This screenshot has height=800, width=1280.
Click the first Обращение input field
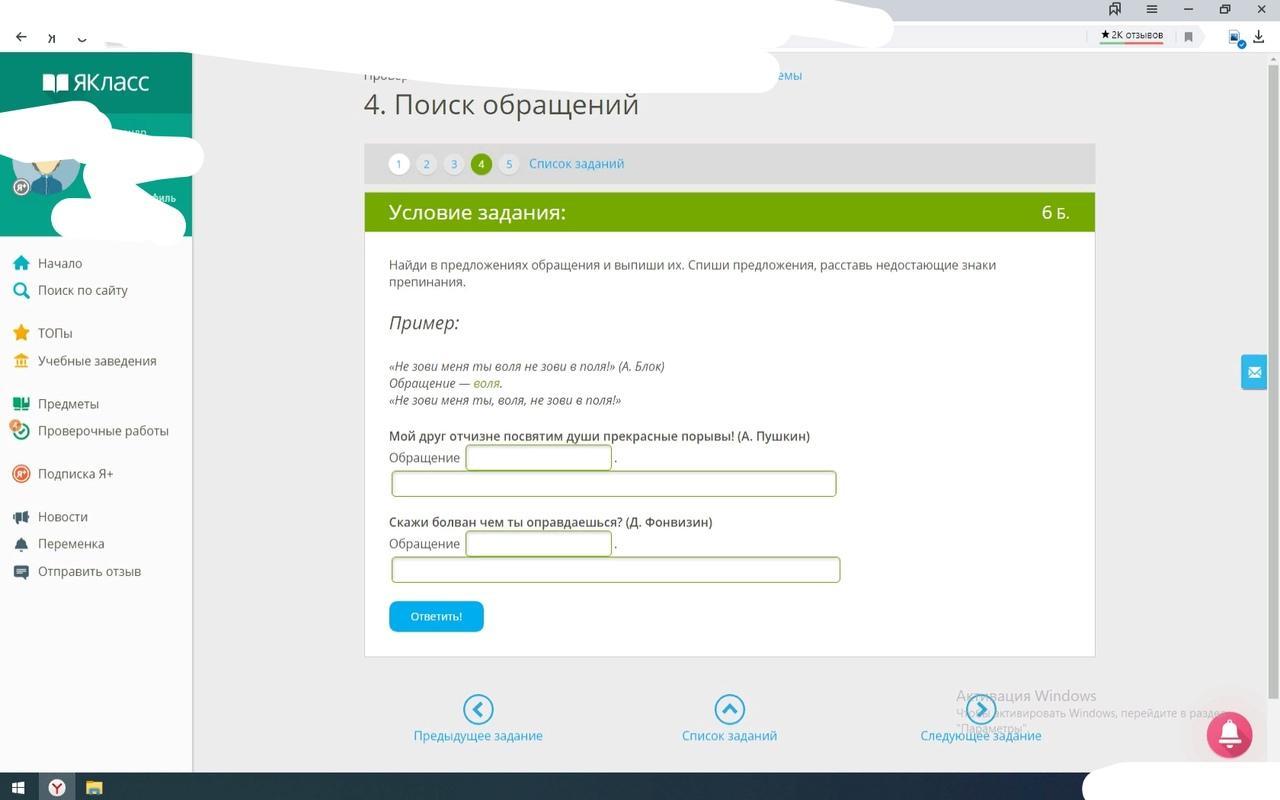(x=538, y=458)
